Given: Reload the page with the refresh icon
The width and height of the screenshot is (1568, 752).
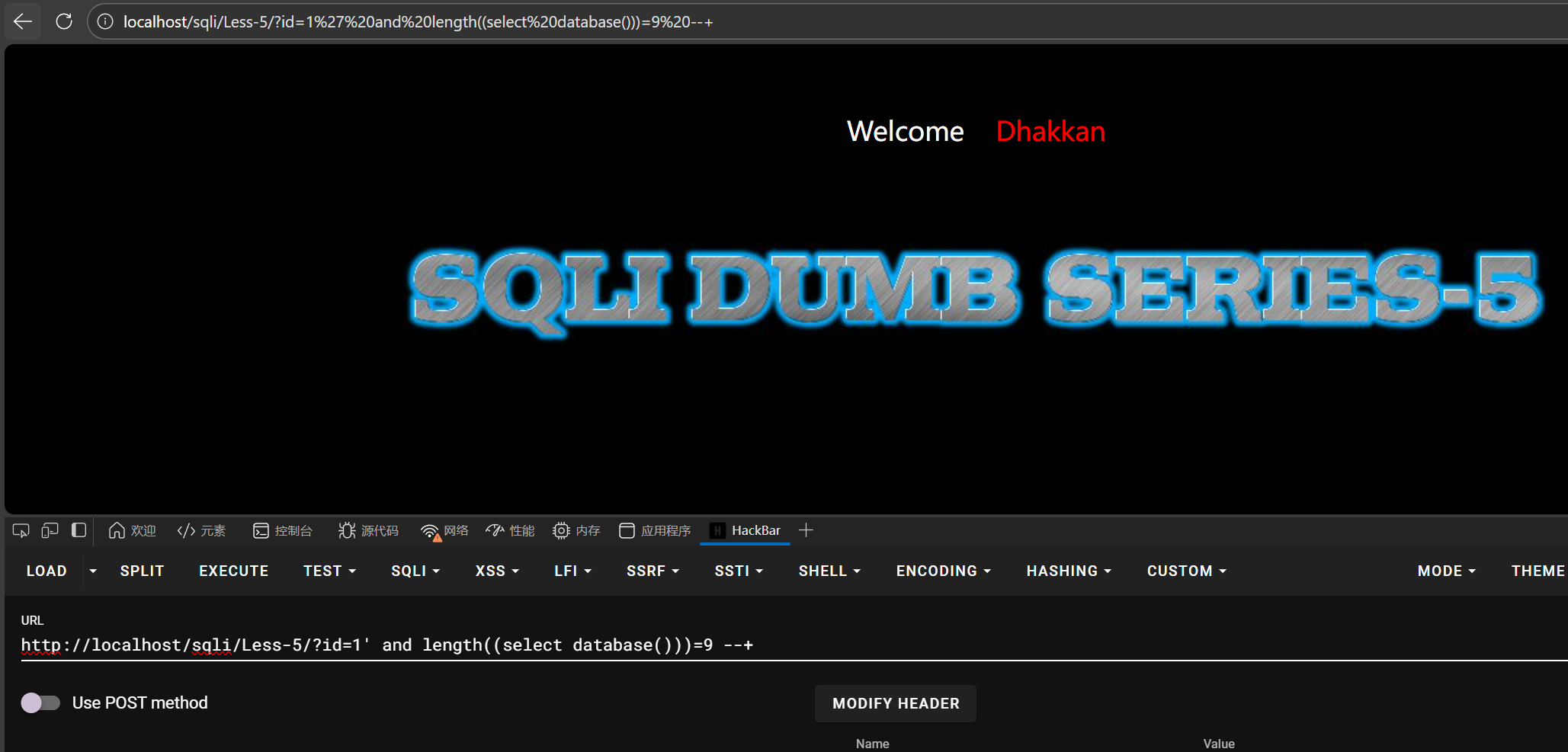Looking at the screenshot, I should tap(64, 21).
